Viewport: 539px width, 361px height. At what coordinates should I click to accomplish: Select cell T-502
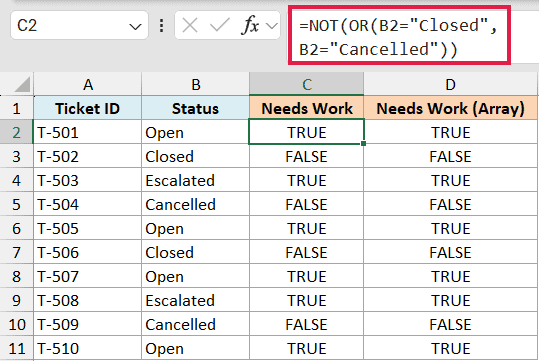point(88,156)
